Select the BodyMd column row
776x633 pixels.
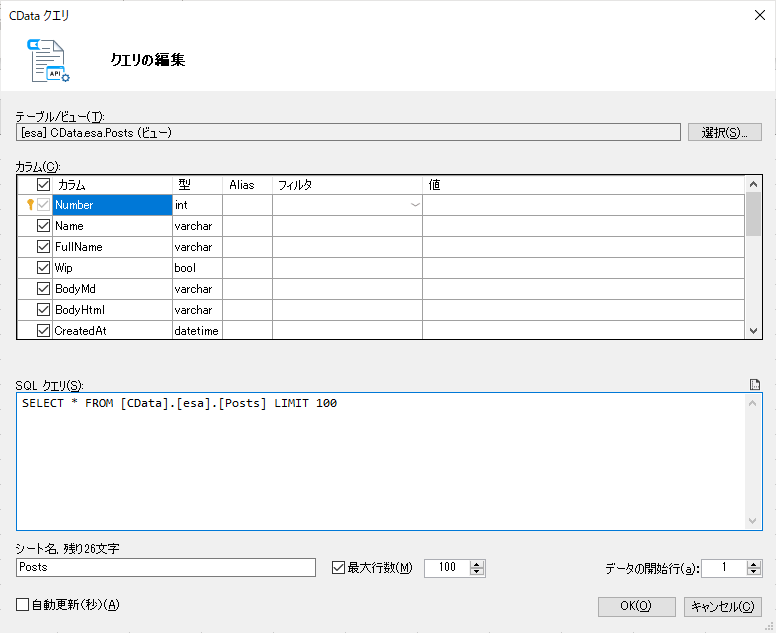pyautogui.click(x=381, y=289)
